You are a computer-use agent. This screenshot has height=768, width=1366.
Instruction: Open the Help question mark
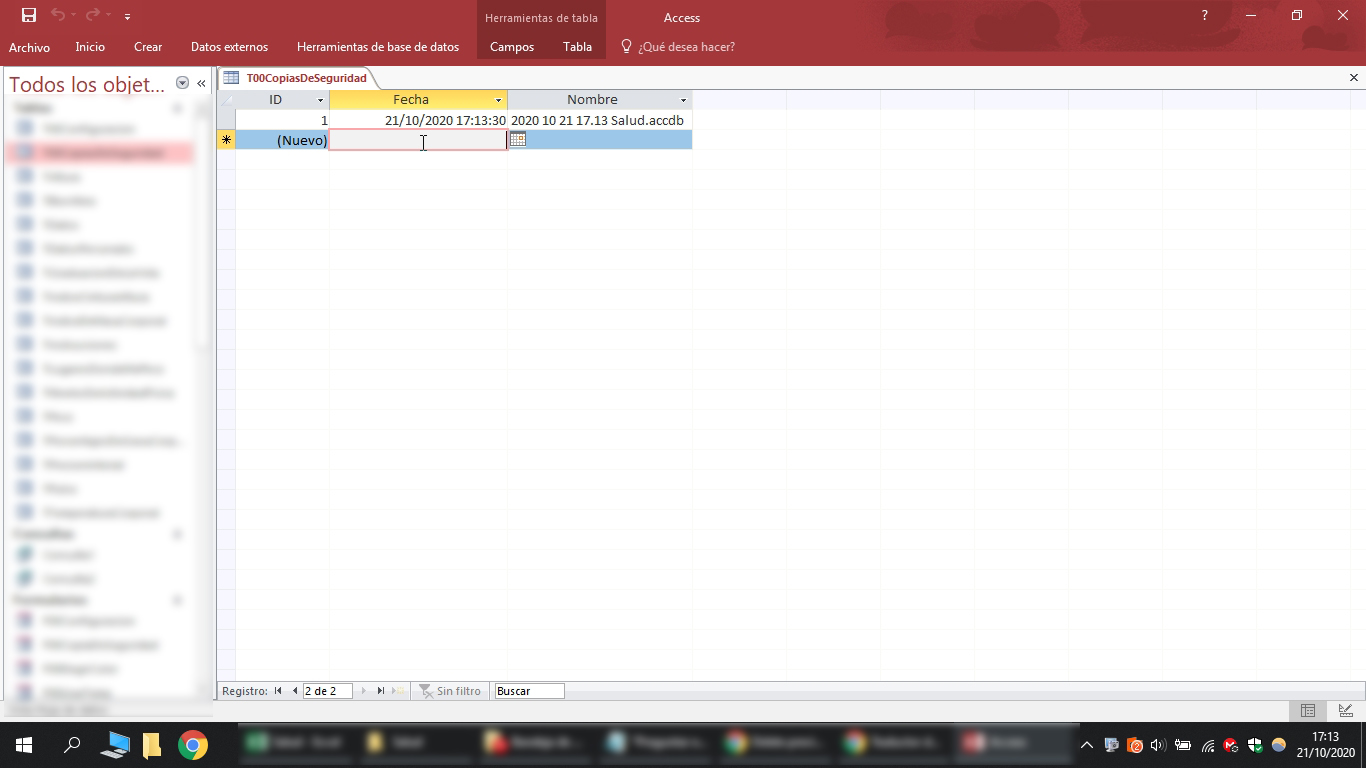1204,16
